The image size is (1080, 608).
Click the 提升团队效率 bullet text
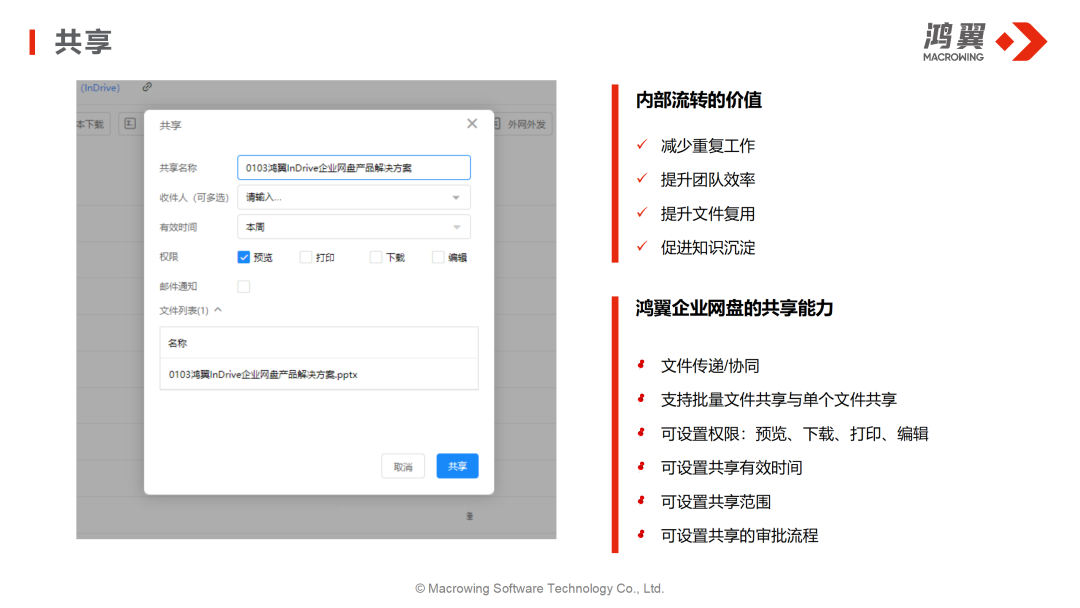pos(707,180)
